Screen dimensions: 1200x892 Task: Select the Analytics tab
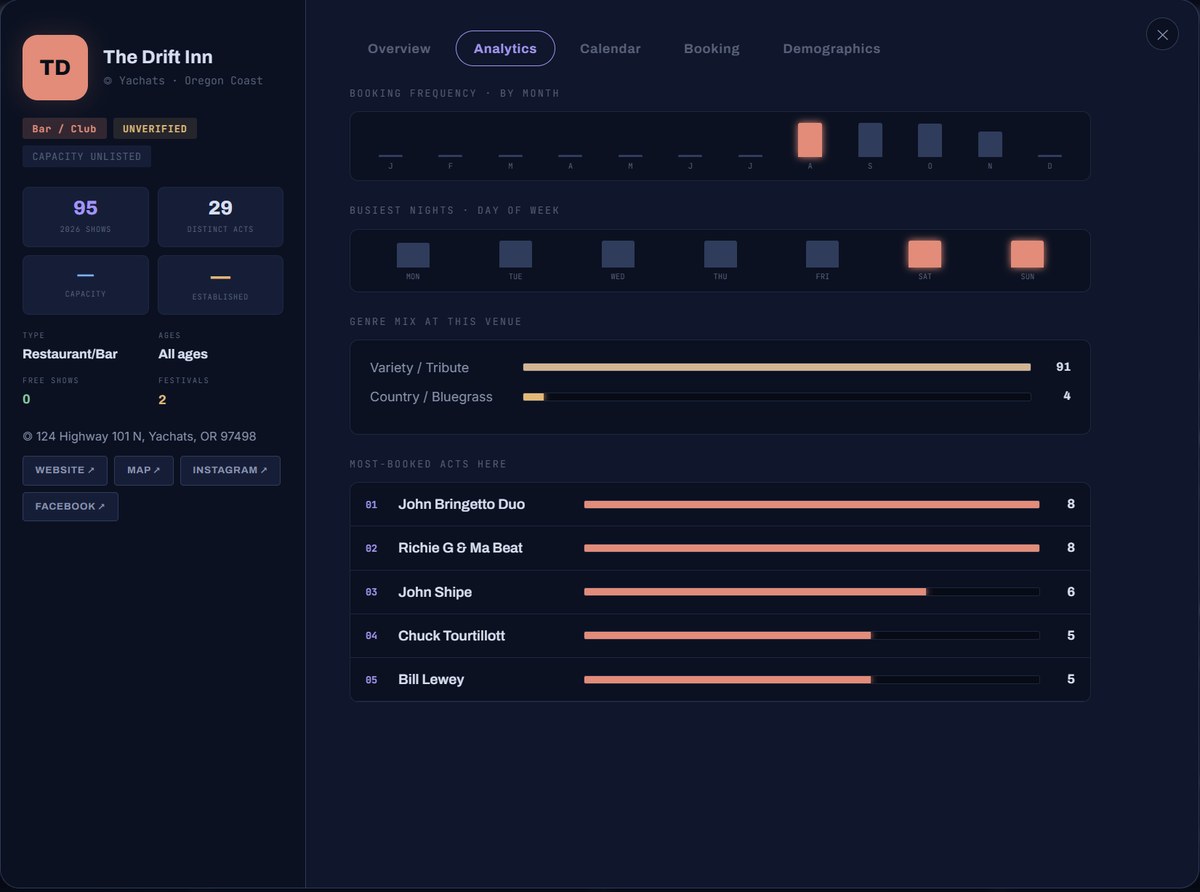(x=505, y=48)
